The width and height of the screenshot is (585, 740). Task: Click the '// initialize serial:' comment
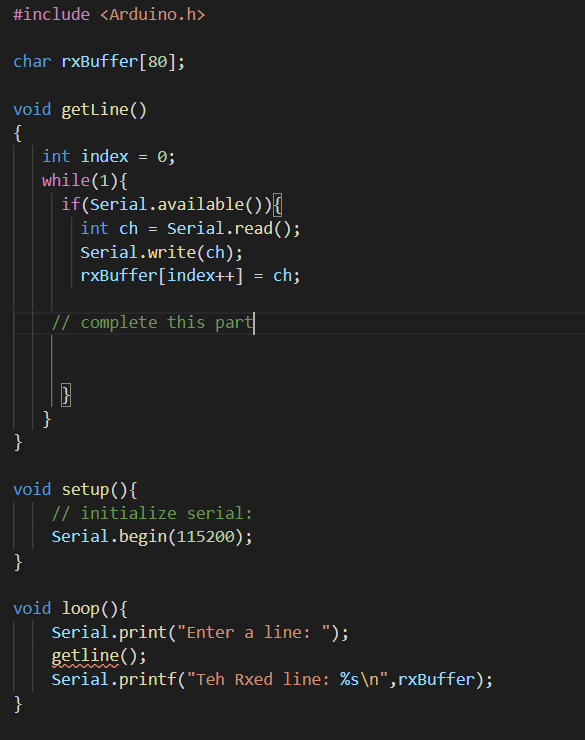point(152,513)
